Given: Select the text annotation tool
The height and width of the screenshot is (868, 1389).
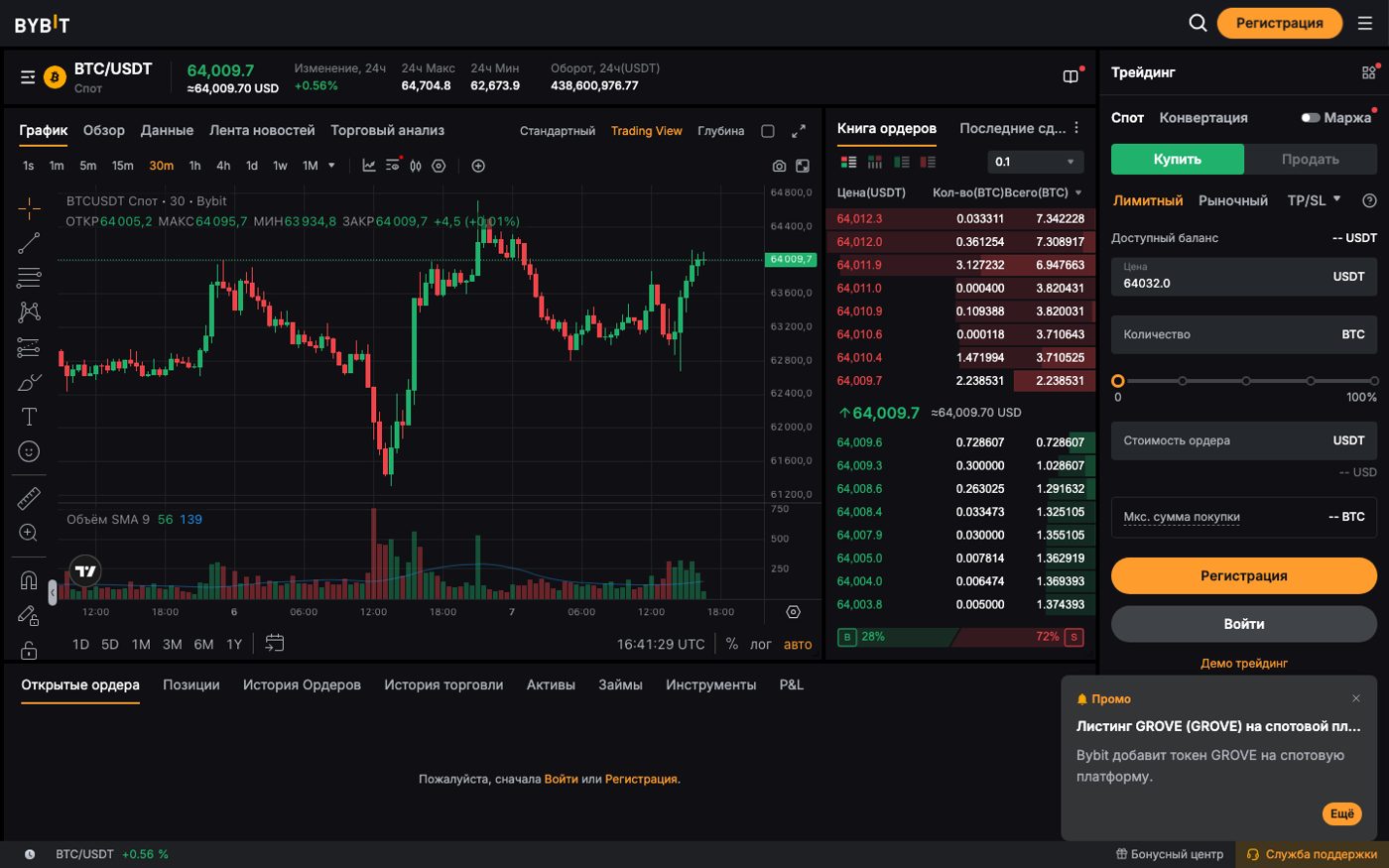Looking at the screenshot, I should tap(29, 417).
